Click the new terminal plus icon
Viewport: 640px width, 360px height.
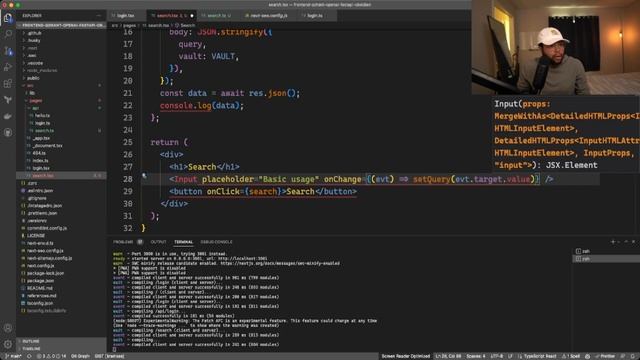pos(613,242)
